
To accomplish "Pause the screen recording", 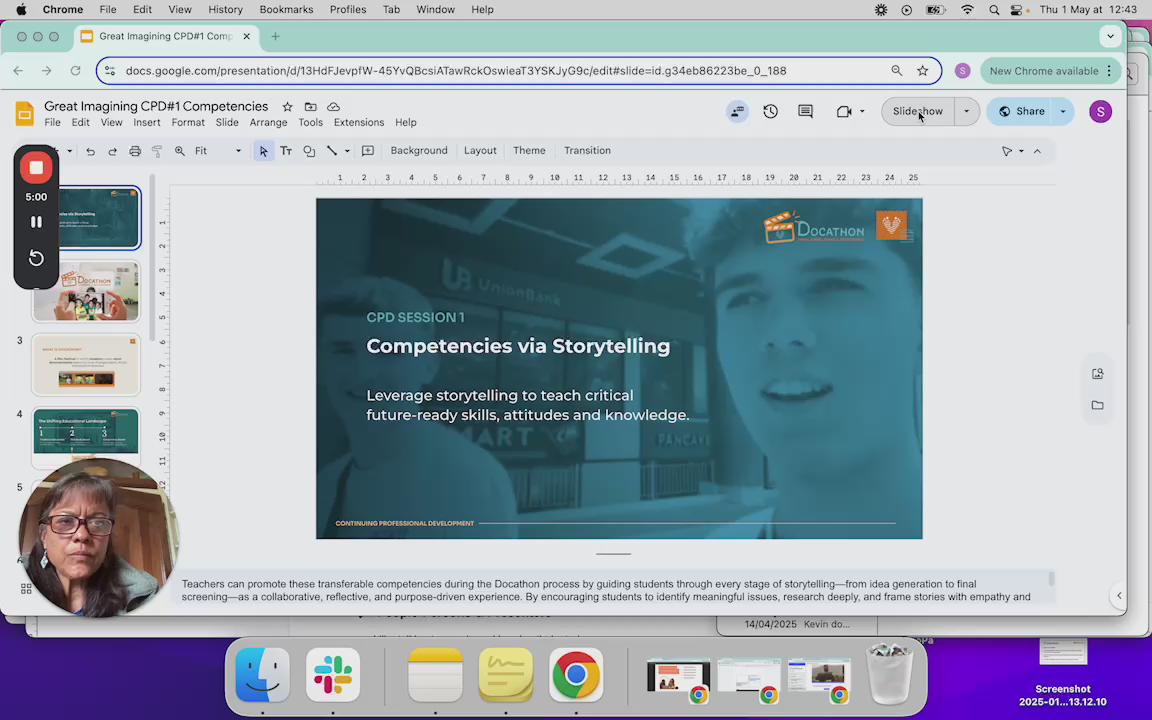I will click(36, 222).
